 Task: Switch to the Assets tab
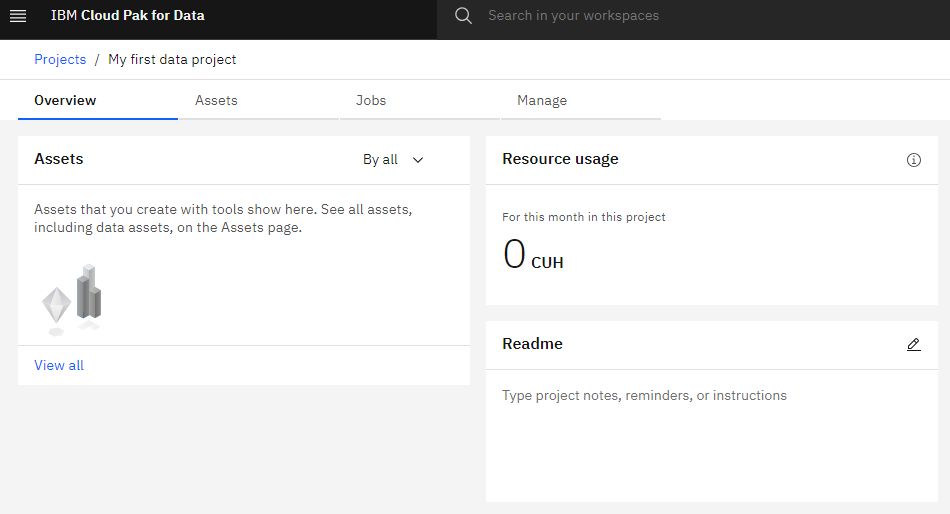pos(216,101)
